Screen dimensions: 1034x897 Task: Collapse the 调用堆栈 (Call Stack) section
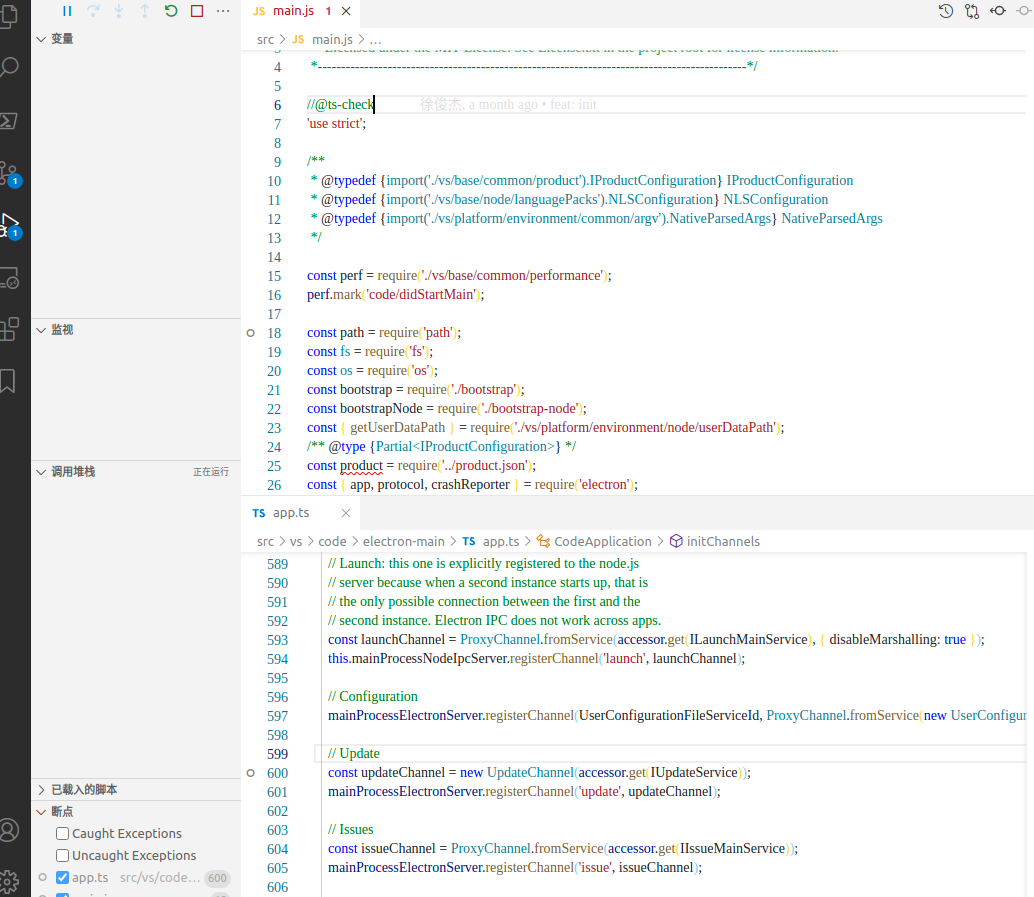(x=41, y=472)
